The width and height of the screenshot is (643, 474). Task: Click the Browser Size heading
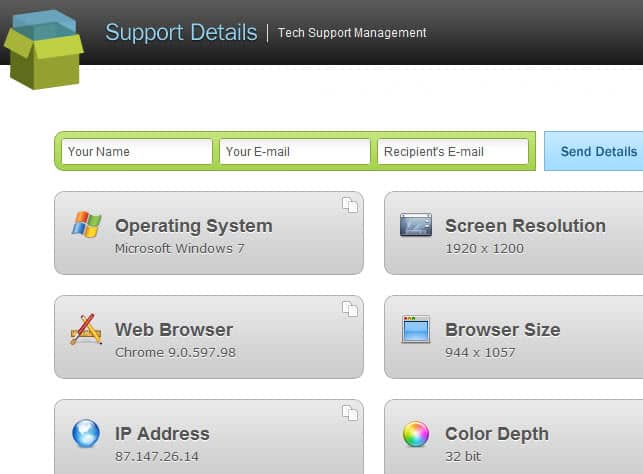503,330
